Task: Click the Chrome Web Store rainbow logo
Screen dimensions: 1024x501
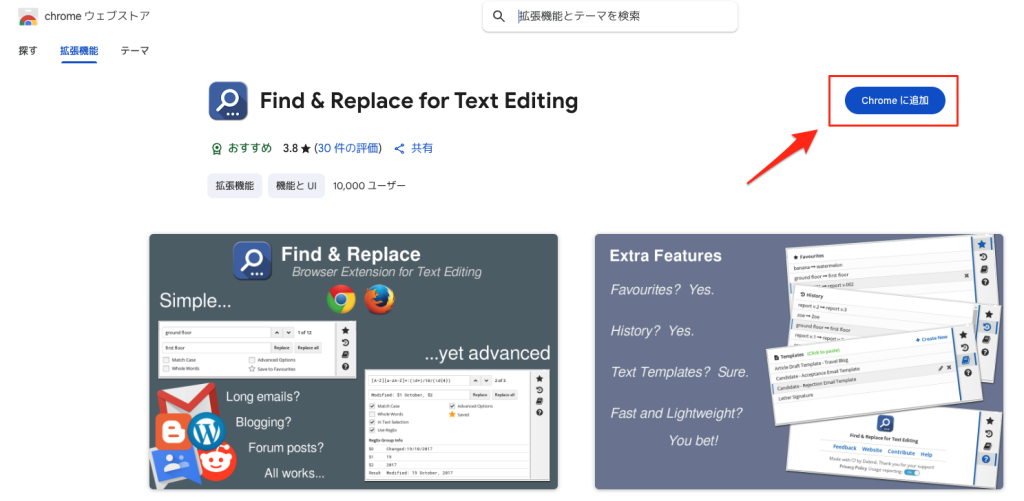Action: coord(28,17)
